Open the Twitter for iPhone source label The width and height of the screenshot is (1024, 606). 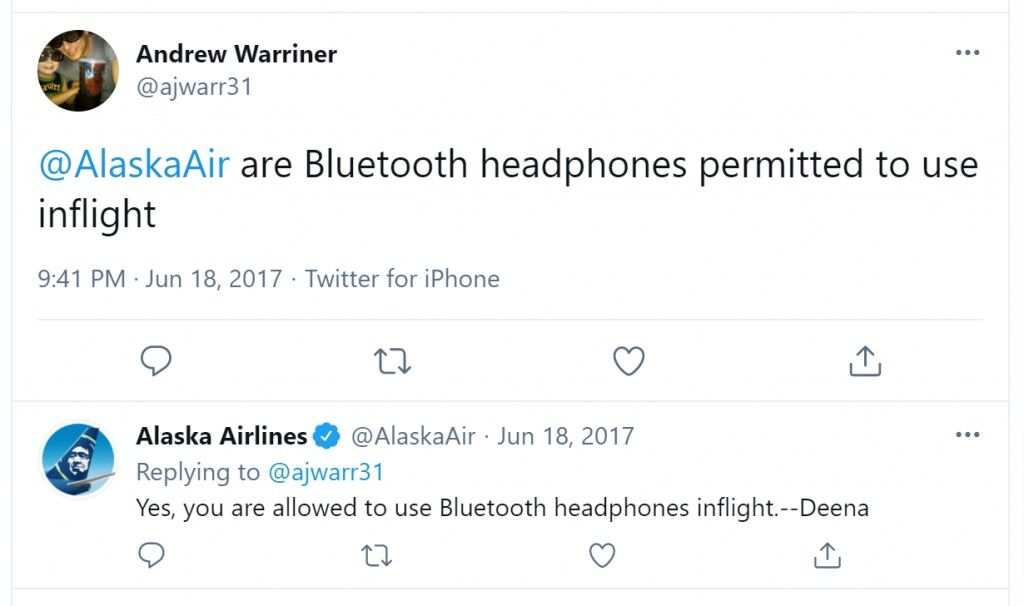click(x=402, y=279)
